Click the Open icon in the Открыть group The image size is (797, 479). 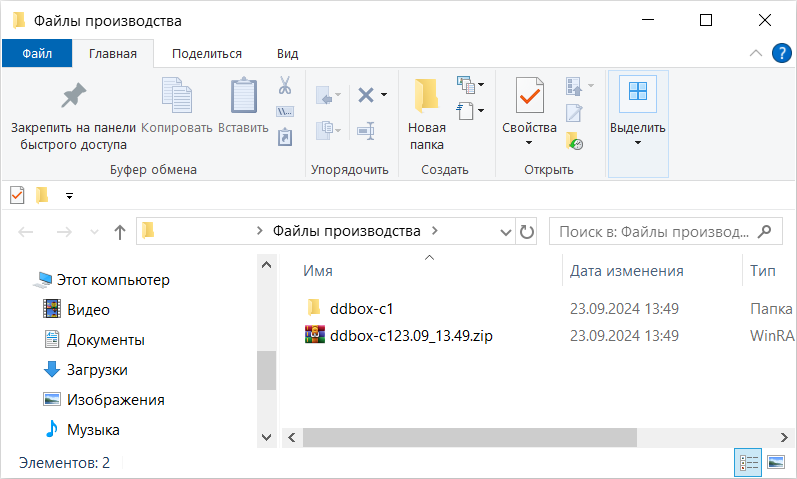[x=574, y=86]
